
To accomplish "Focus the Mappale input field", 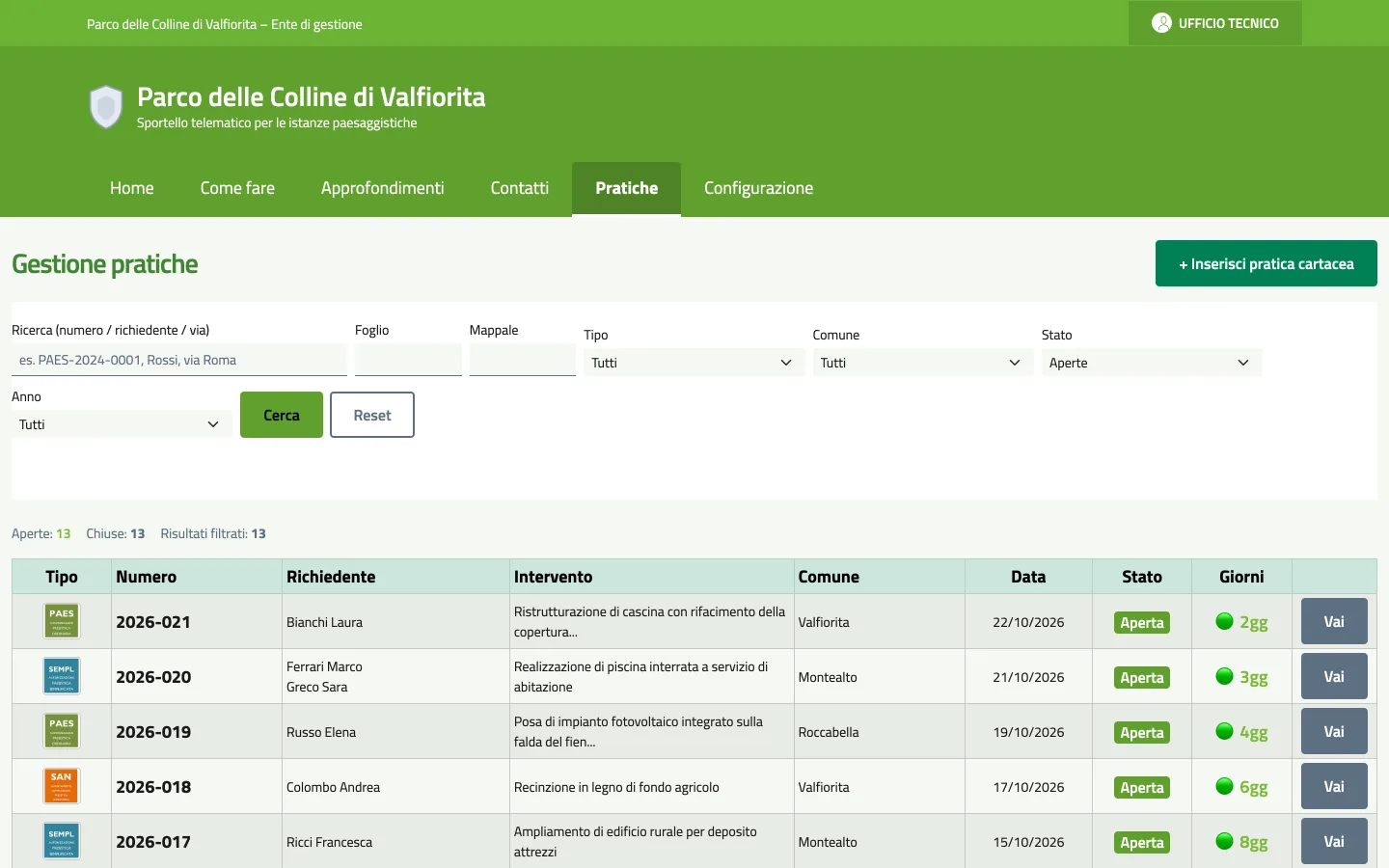I will pos(523,360).
